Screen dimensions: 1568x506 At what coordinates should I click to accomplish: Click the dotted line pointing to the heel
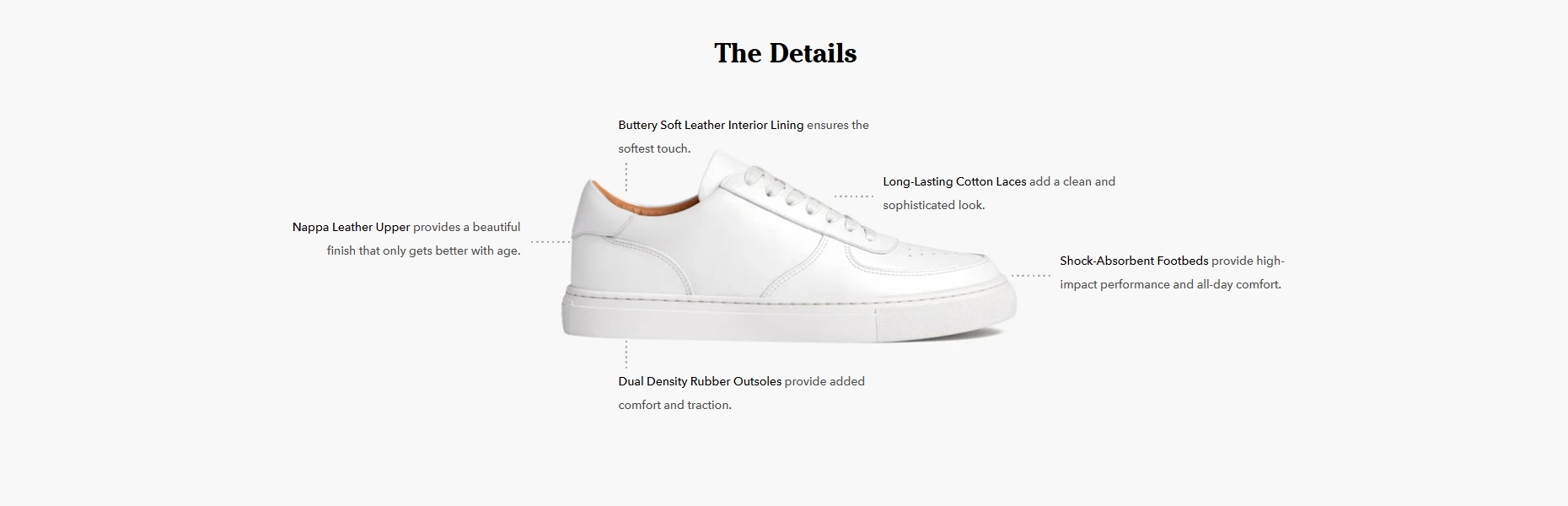coord(550,242)
